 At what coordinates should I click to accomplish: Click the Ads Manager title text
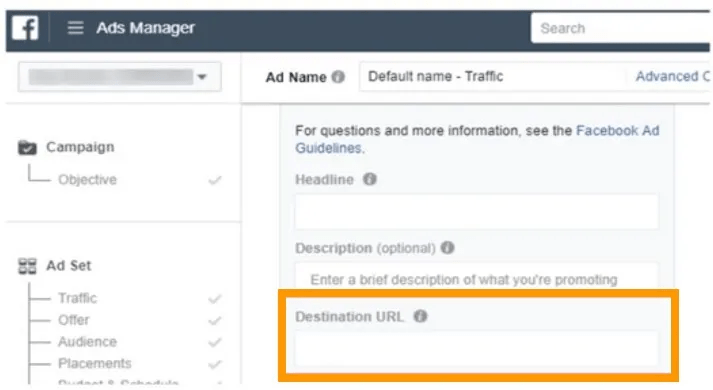click(146, 28)
